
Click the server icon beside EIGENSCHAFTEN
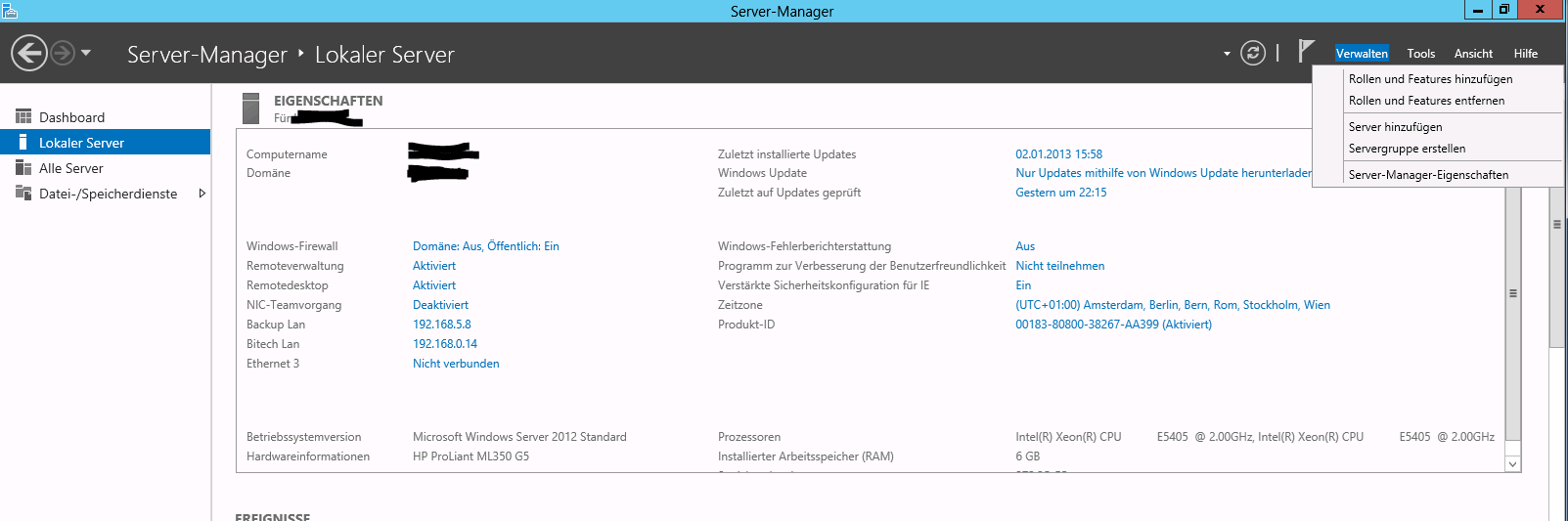(x=251, y=109)
